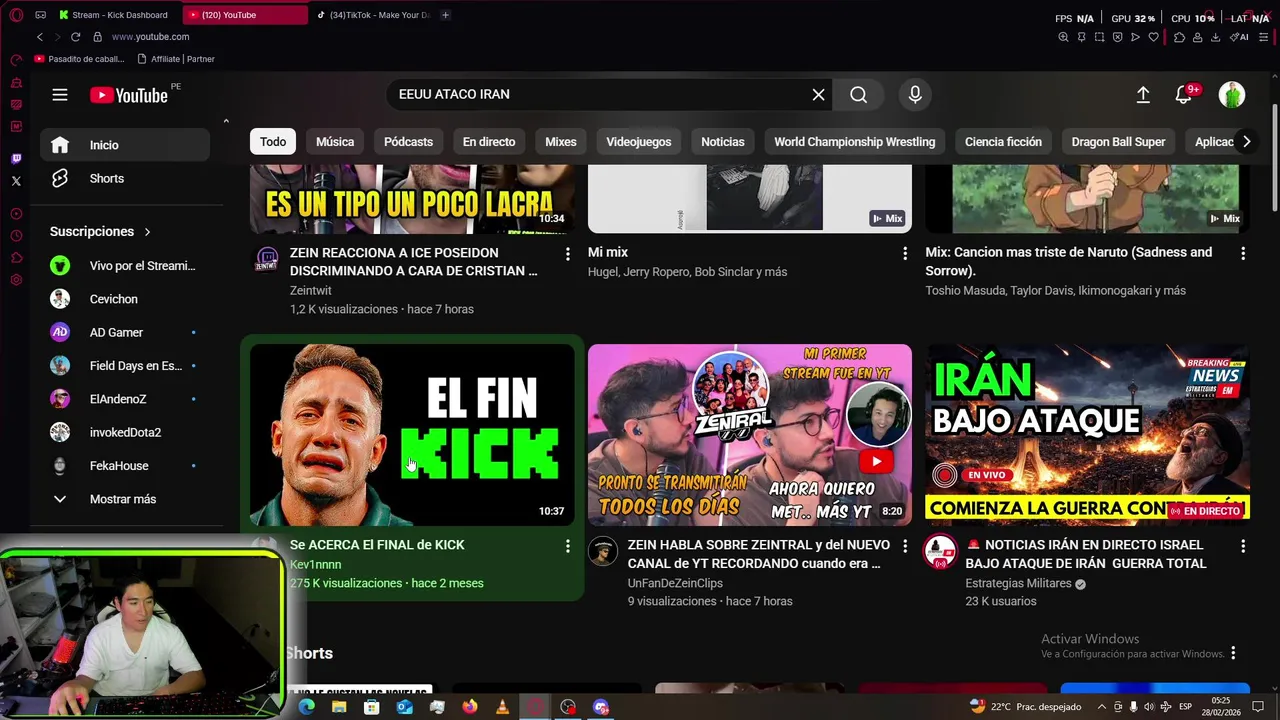Open the YouTube hamburger guide menu

pos(60,95)
